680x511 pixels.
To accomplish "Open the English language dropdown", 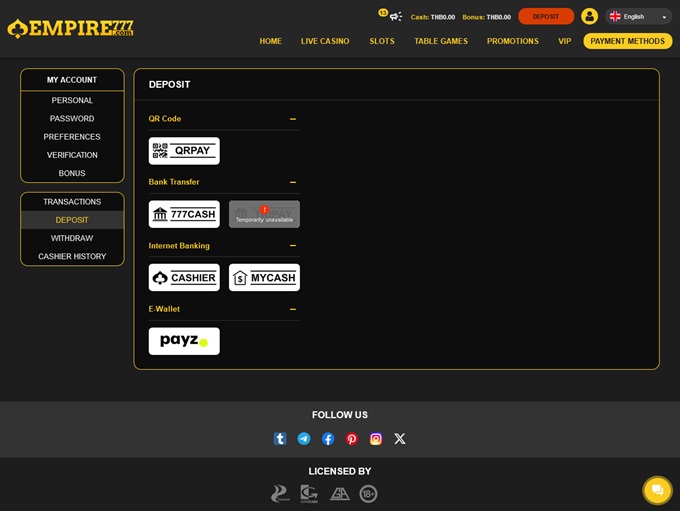I will click(638, 16).
